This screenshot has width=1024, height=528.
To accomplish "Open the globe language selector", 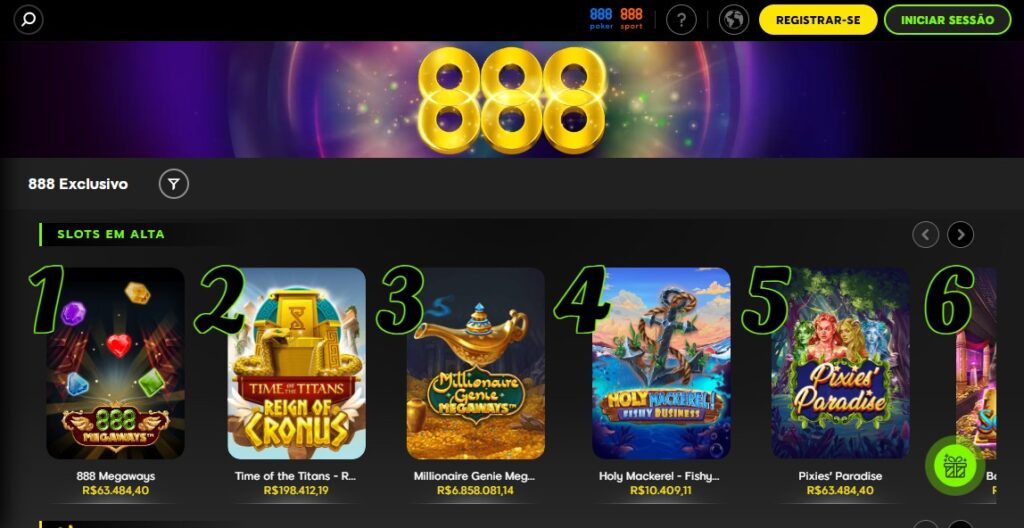I will tap(734, 20).
